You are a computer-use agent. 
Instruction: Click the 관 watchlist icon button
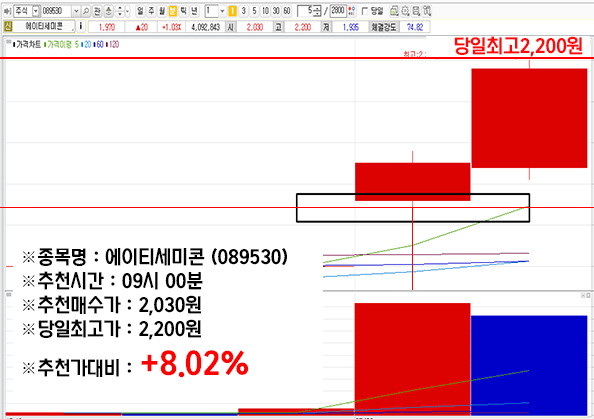coord(97,11)
